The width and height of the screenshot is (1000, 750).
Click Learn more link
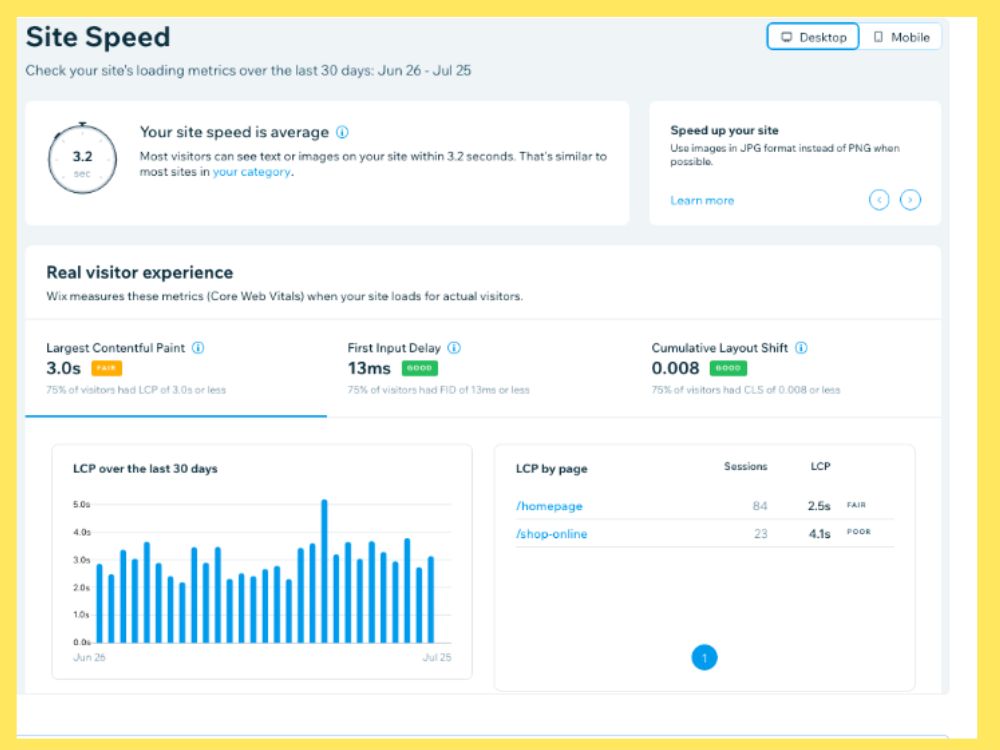pyautogui.click(x=702, y=200)
